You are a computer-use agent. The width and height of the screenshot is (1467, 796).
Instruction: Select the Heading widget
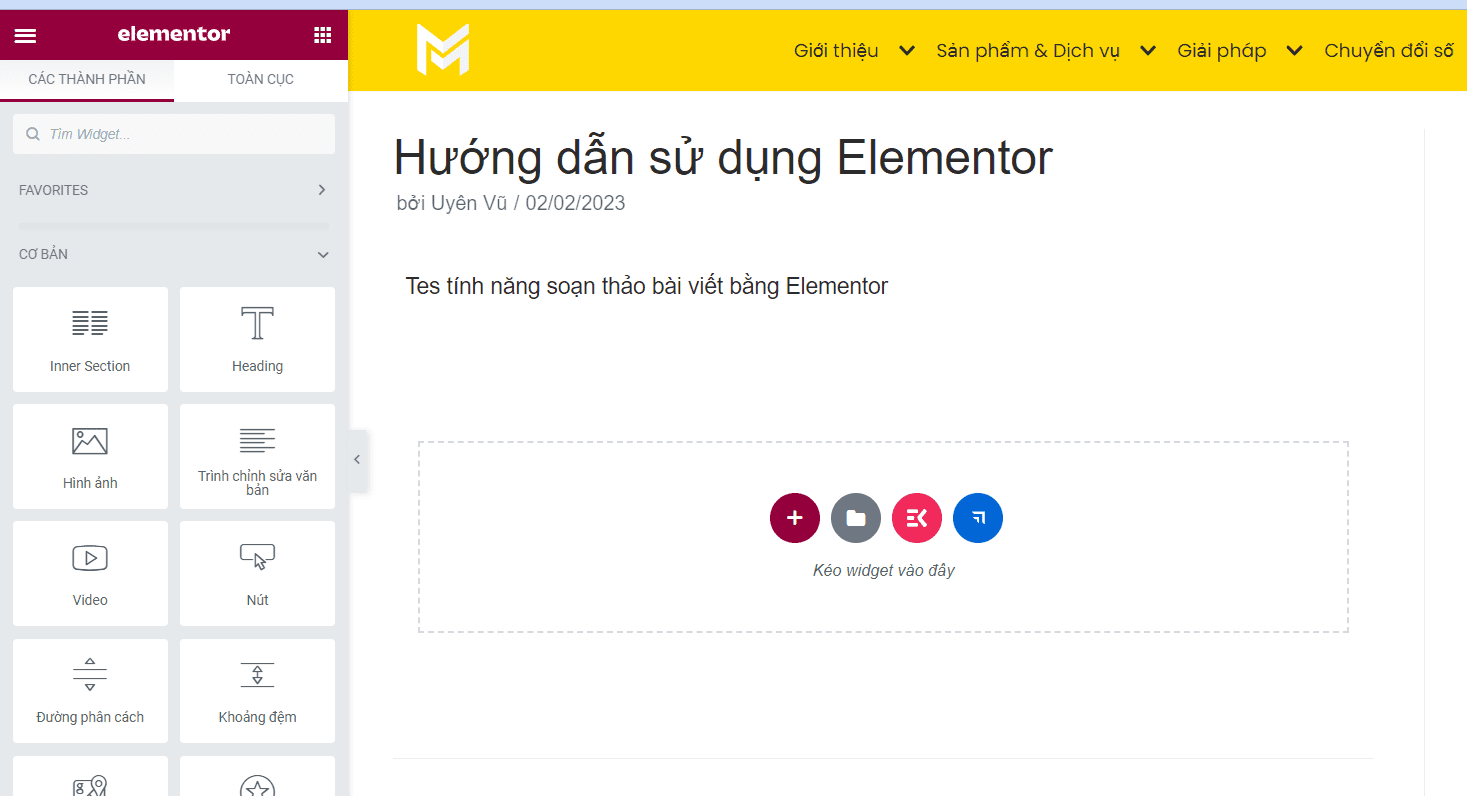[257, 340]
